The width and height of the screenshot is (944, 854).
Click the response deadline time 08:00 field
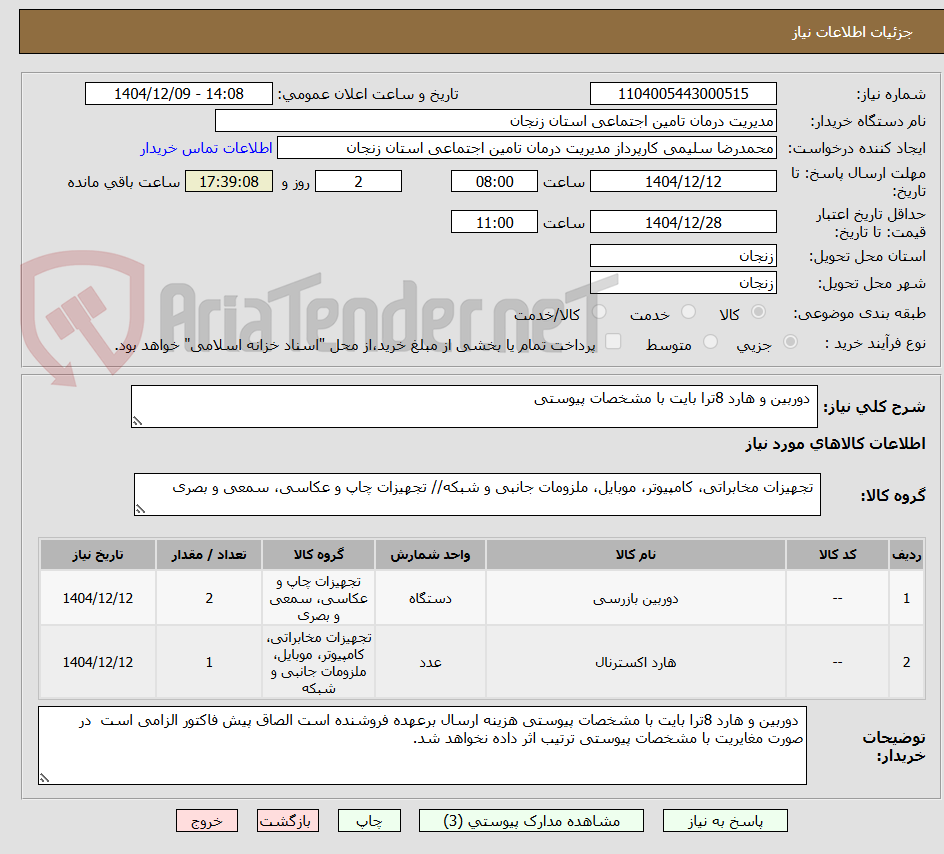coord(494,181)
